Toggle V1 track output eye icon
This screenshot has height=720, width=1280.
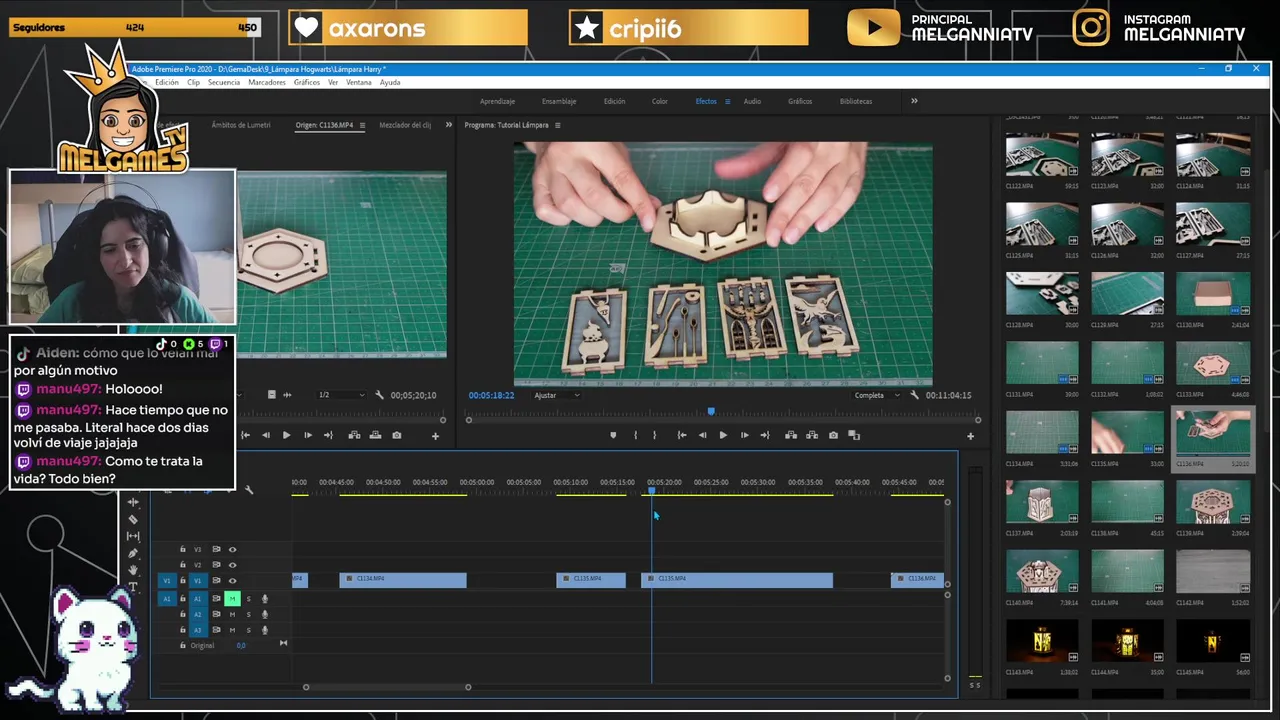pyautogui.click(x=232, y=581)
